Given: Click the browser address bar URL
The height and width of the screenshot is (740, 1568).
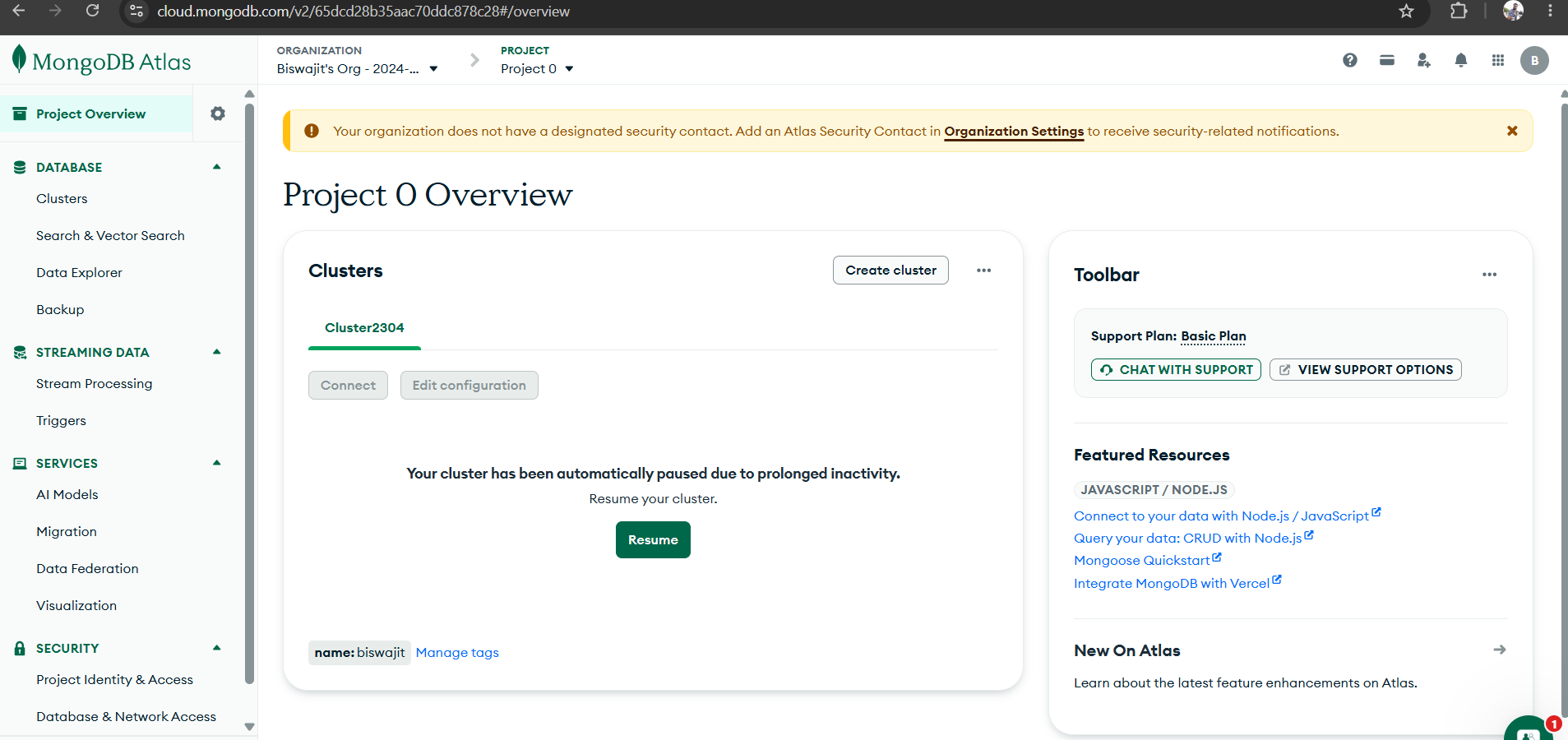Looking at the screenshot, I should tap(363, 12).
